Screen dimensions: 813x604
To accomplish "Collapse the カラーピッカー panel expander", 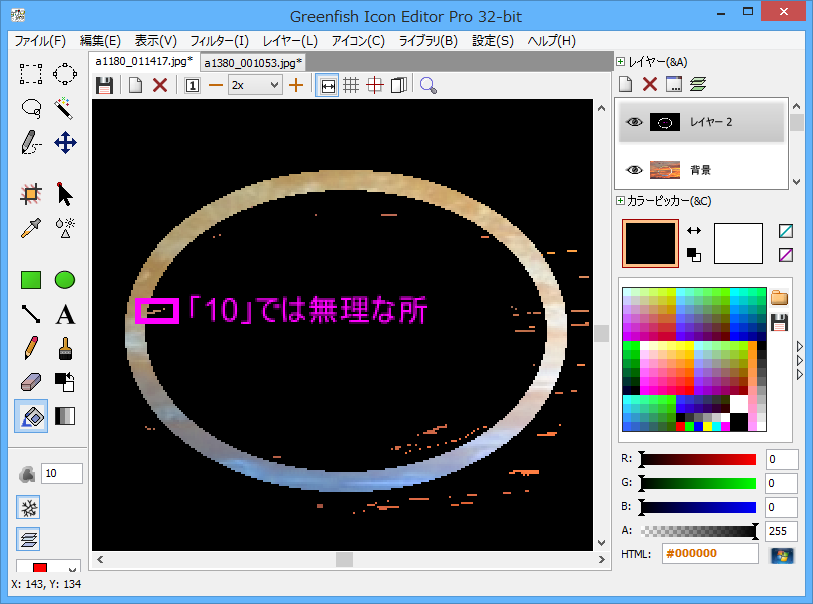I will click(621, 201).
